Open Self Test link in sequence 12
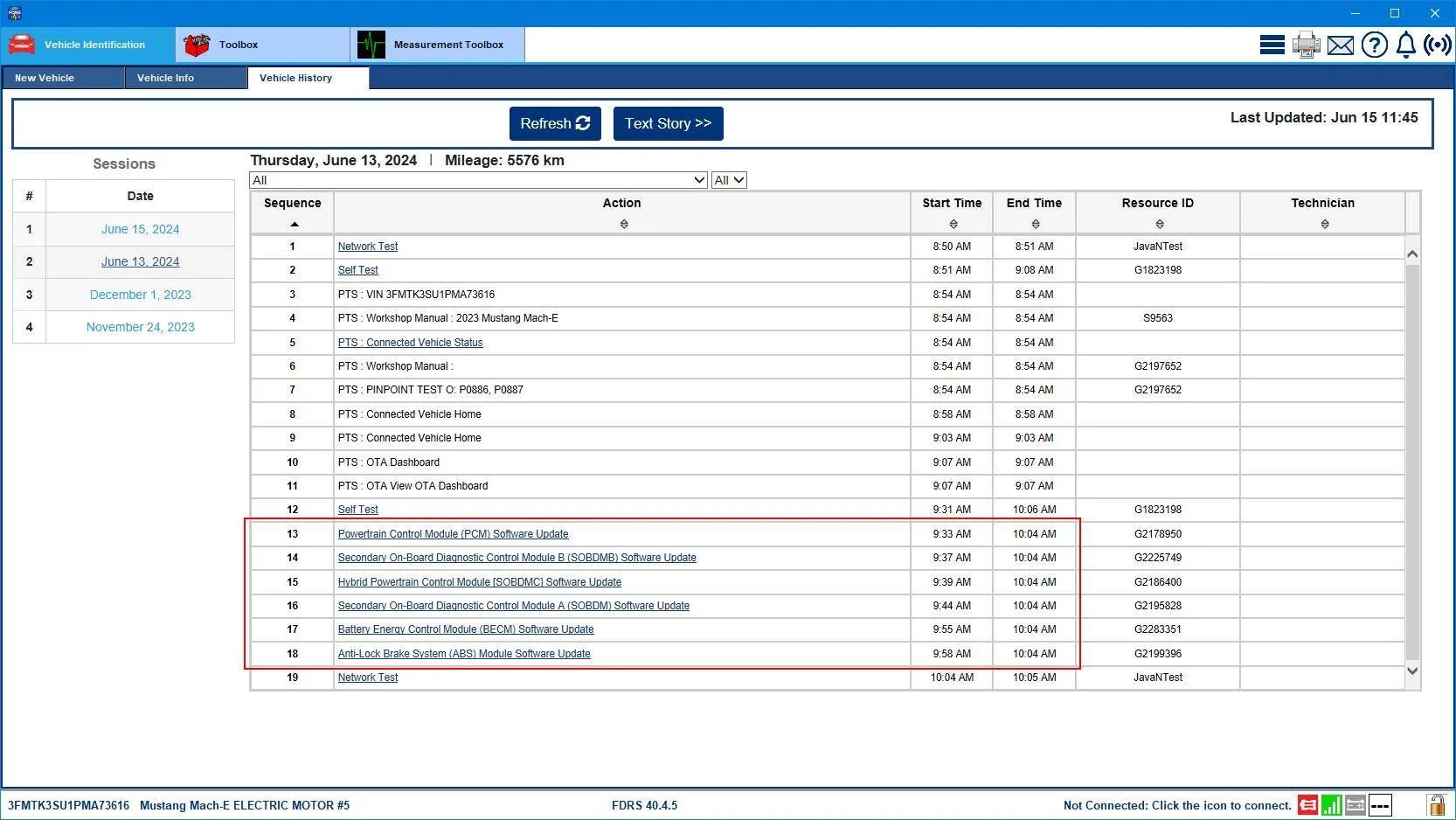The height and width of the screenshot is (820, 1456). click(x=358, y=510)
